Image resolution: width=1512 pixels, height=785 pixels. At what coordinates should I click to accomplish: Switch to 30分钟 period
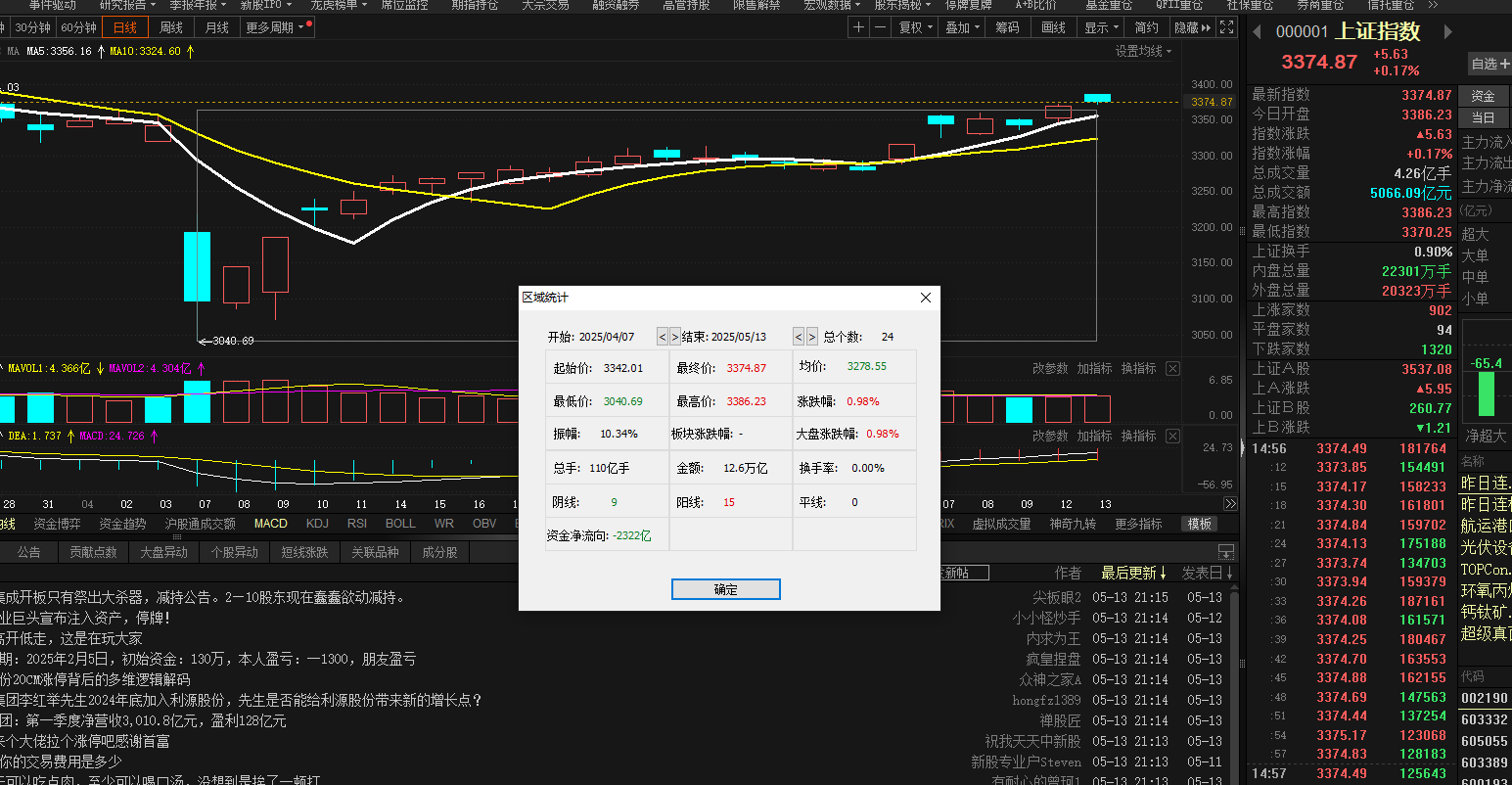coord(32,27)
